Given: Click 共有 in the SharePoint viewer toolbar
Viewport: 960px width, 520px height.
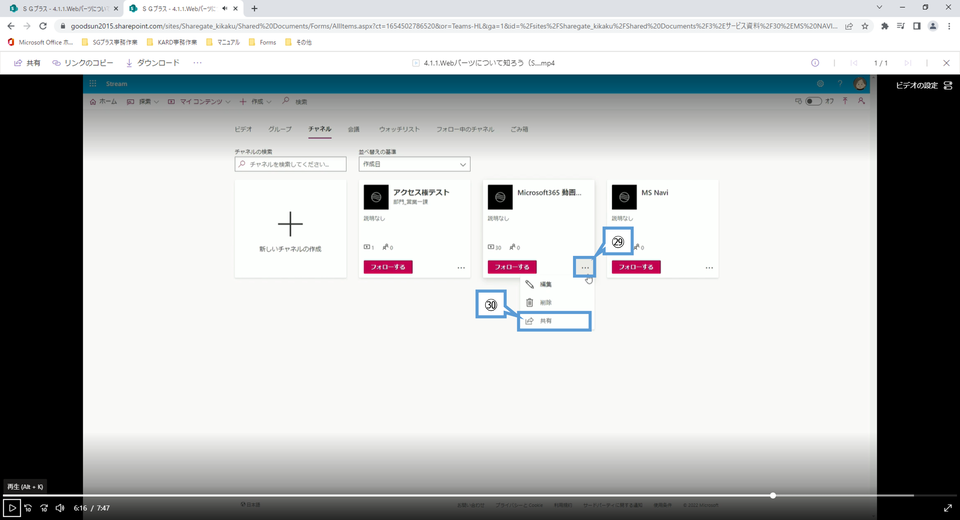Looking at the screenshot, I should [28, 63].
